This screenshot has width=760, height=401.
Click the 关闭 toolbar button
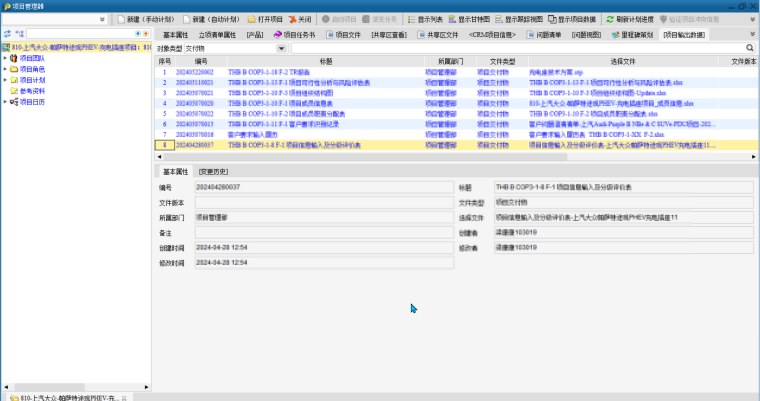click(300, 19)
